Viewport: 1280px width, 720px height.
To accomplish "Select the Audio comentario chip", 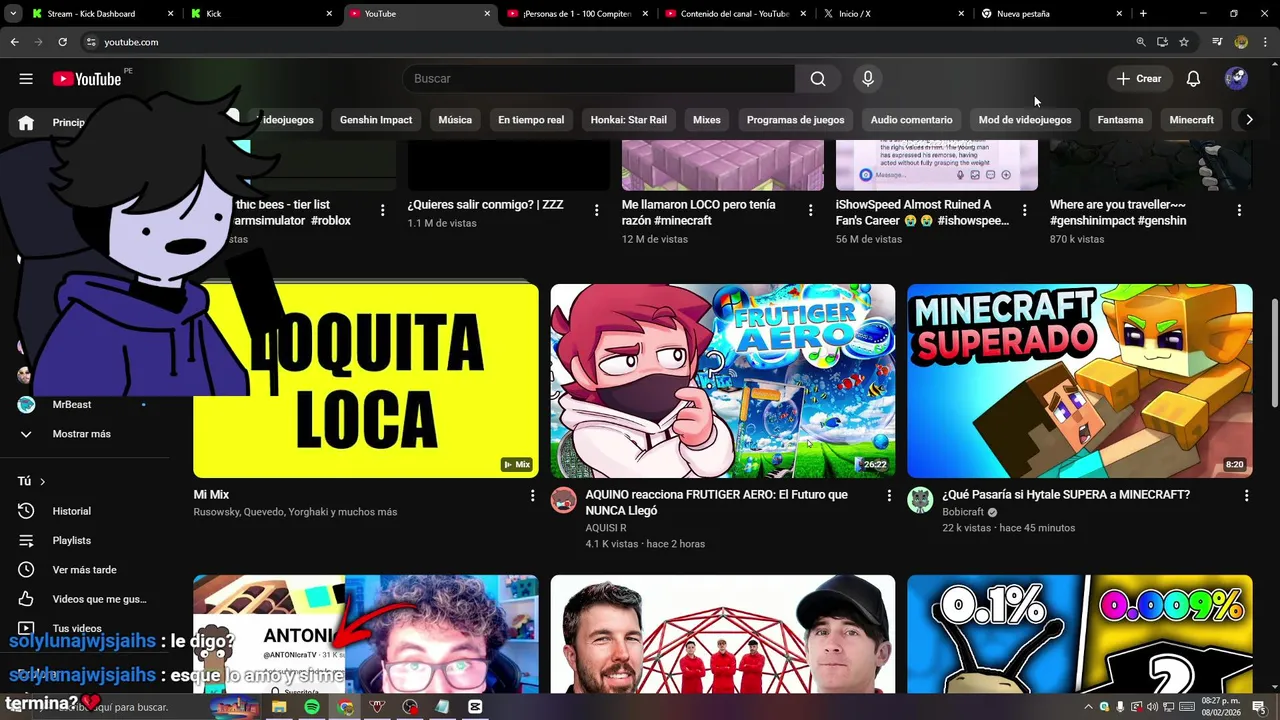I will (911, 120).
